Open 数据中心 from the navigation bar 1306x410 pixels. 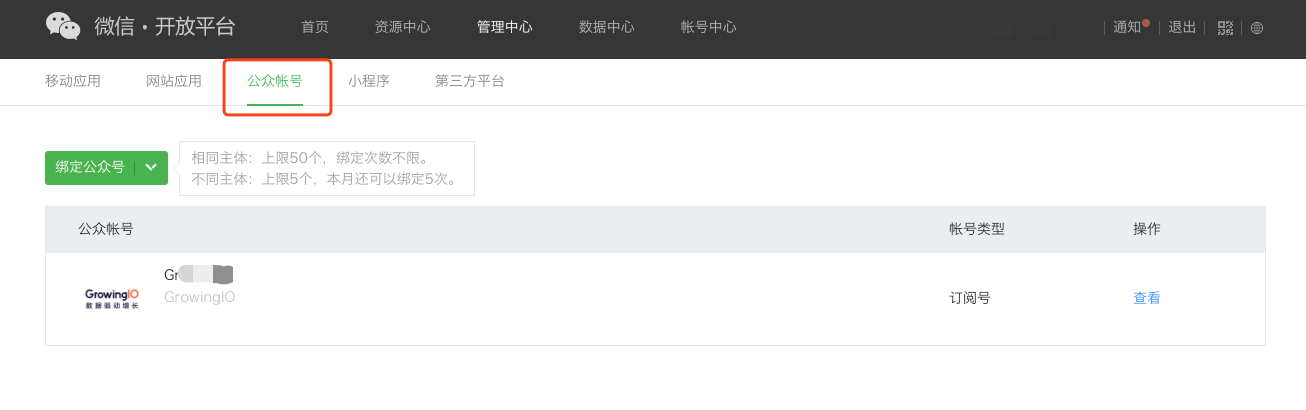(607, 27)
